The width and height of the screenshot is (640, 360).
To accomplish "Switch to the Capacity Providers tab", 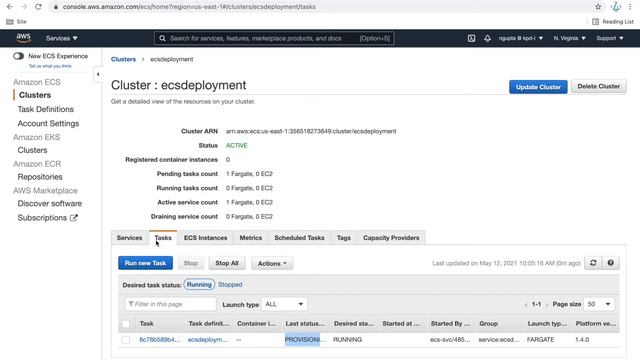I will (391, 238).
